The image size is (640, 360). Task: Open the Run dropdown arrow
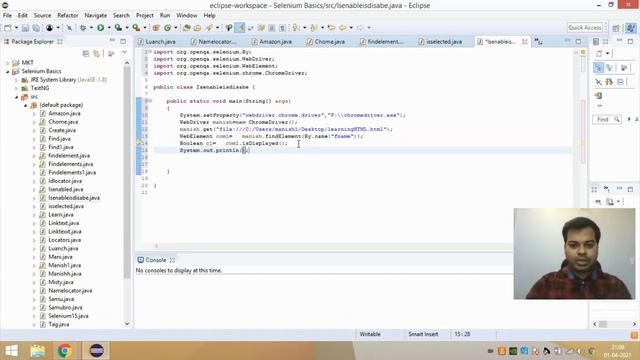109,28
